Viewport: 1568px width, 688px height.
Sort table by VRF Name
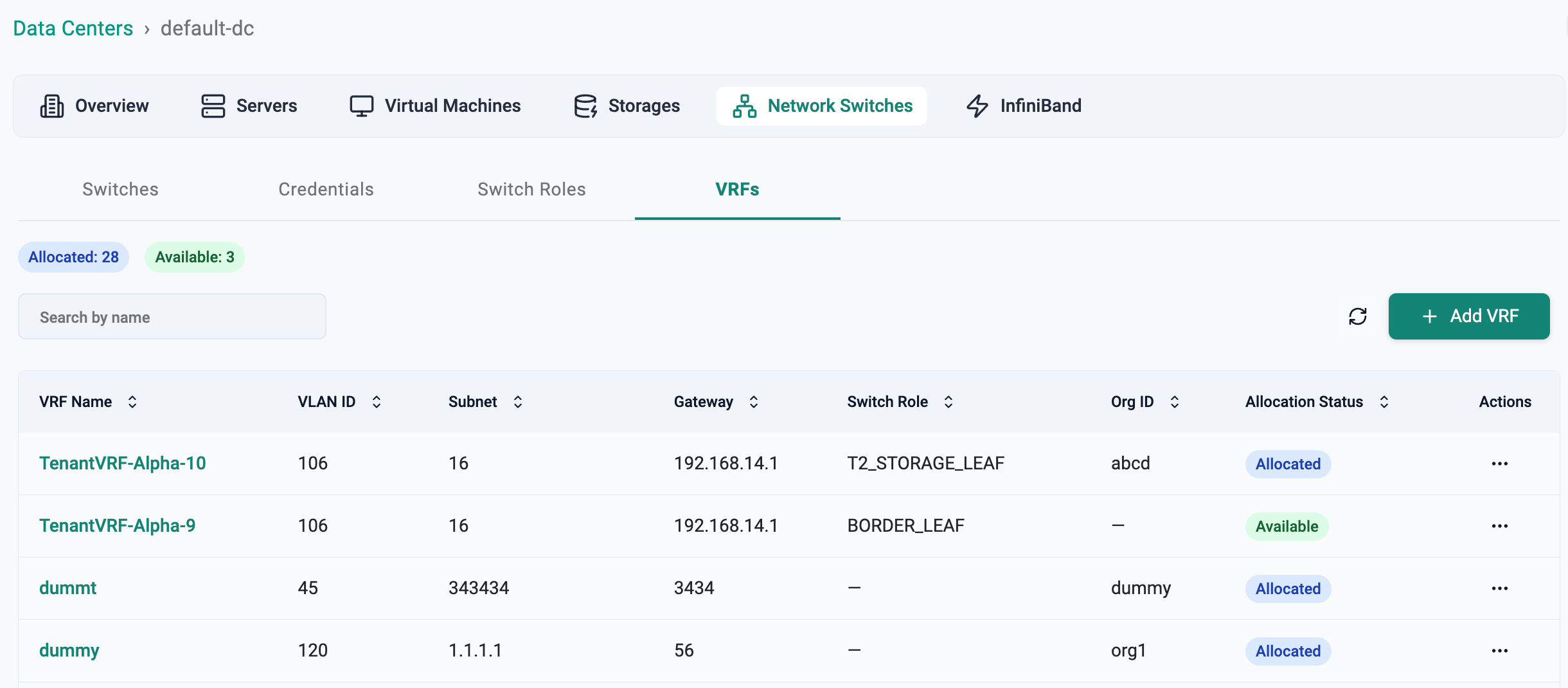(132, 402)
